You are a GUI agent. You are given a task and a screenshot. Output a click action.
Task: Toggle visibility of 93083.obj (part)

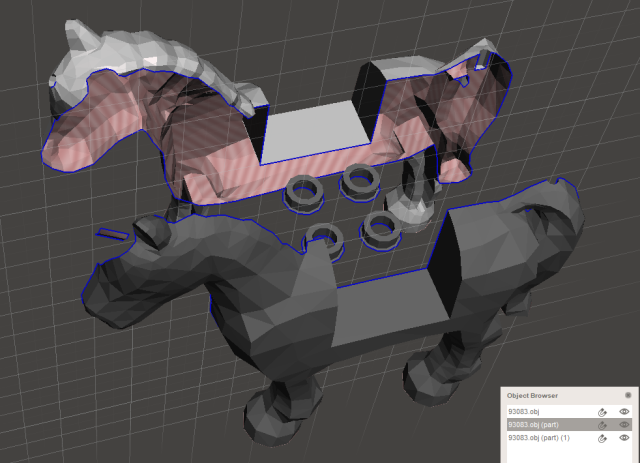(625, 425)
